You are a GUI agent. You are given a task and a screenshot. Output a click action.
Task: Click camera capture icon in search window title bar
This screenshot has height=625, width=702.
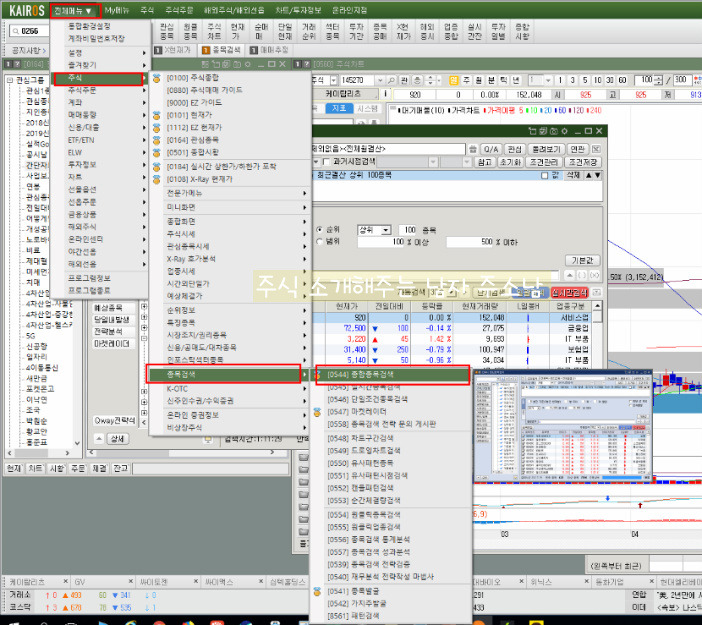(554, 131)
